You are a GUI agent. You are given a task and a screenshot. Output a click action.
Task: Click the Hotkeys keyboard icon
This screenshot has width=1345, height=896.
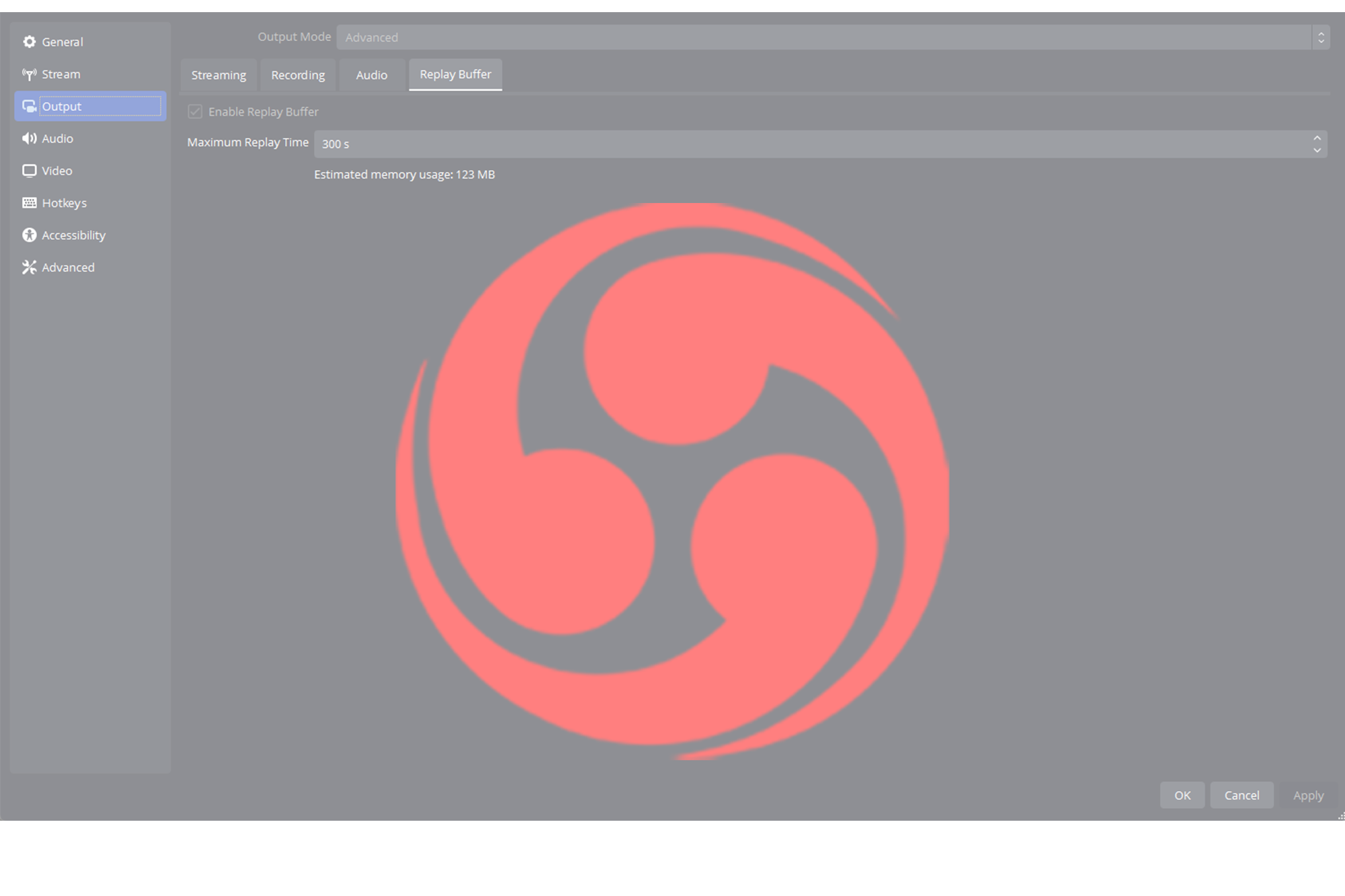pos(29,203)
